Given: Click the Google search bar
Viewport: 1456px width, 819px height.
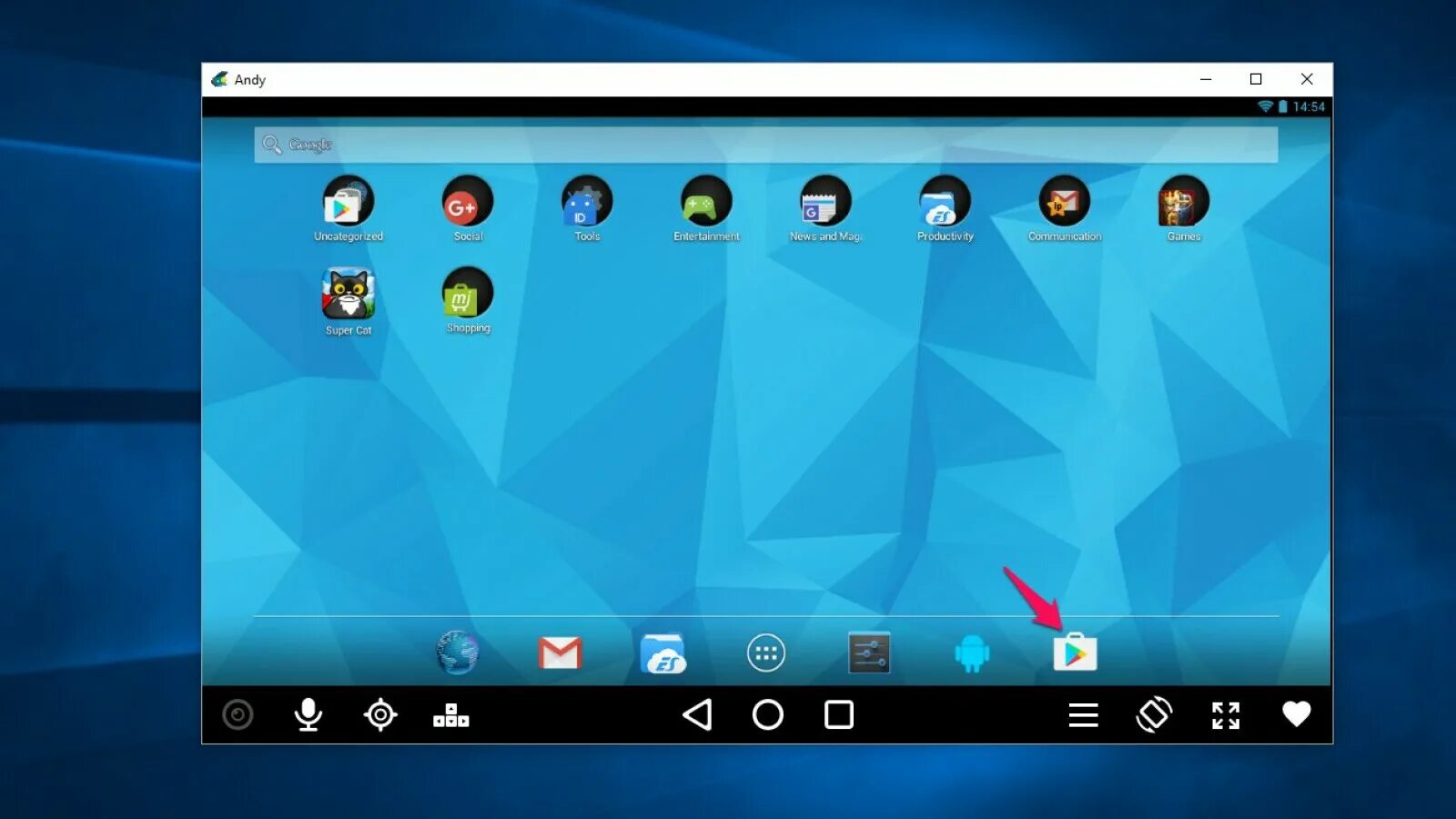Looking at the screenshot, I should [766, 145].
